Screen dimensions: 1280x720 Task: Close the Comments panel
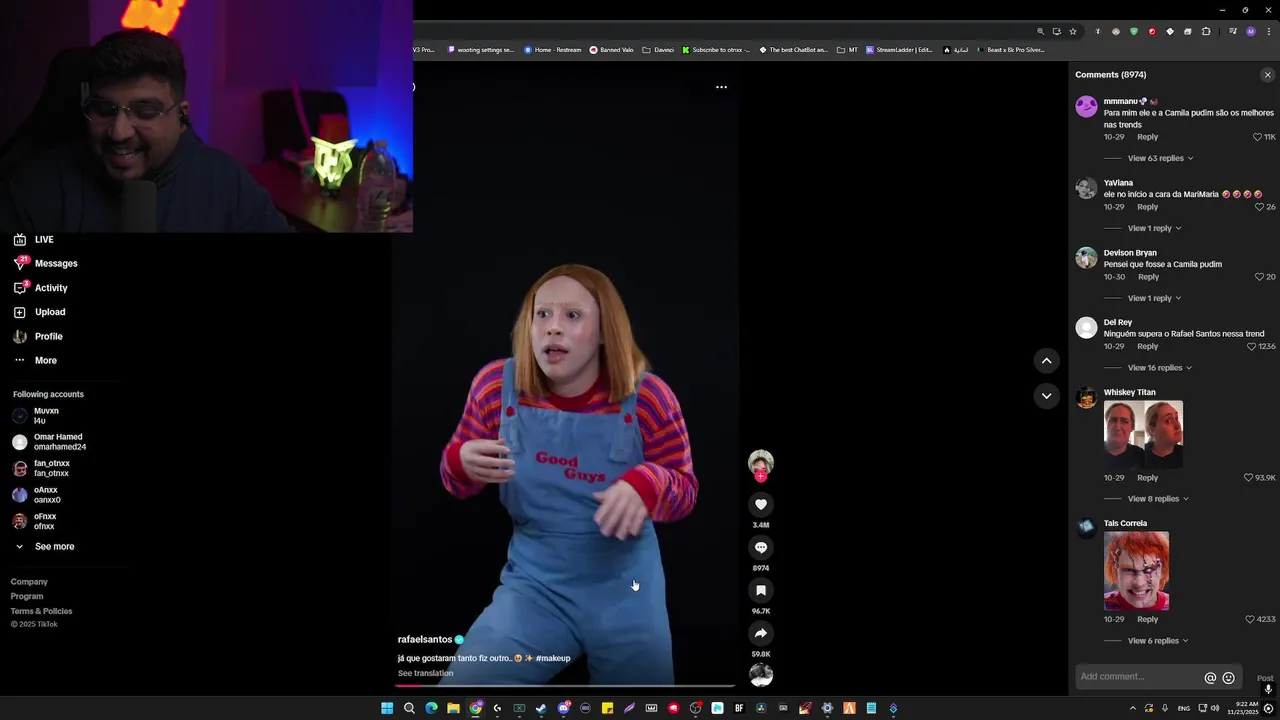pos(1267,75)
